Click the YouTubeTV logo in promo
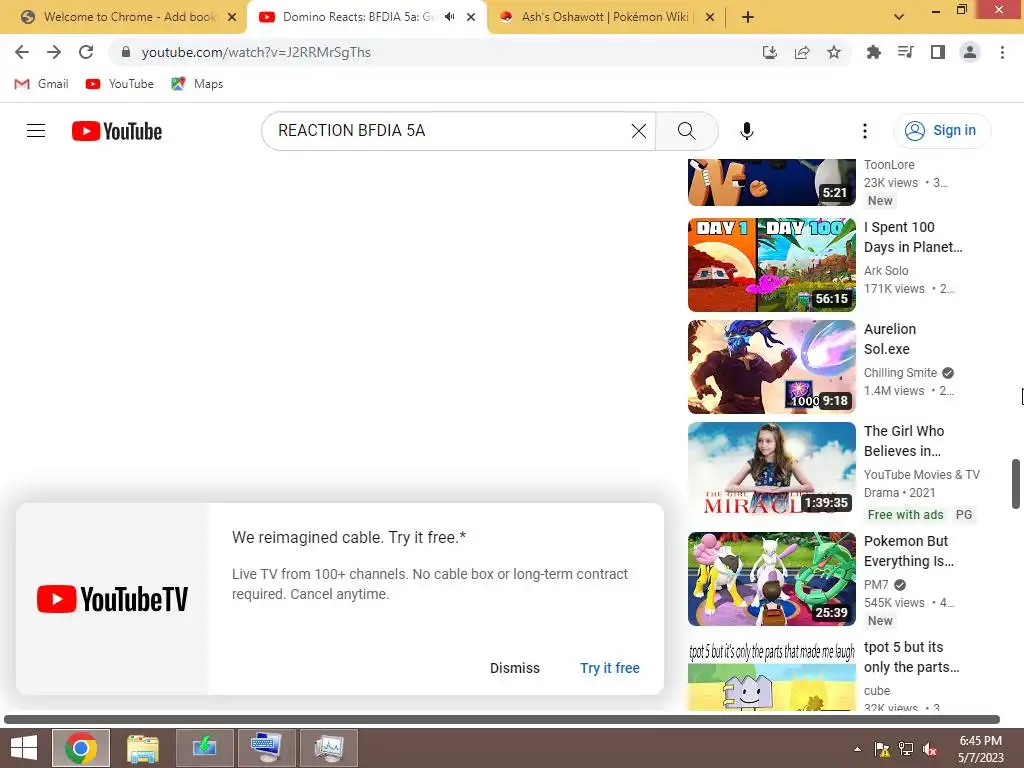The height and width of the screenshot is (768, 1024). pyautogui.click(x=112, y=599)
